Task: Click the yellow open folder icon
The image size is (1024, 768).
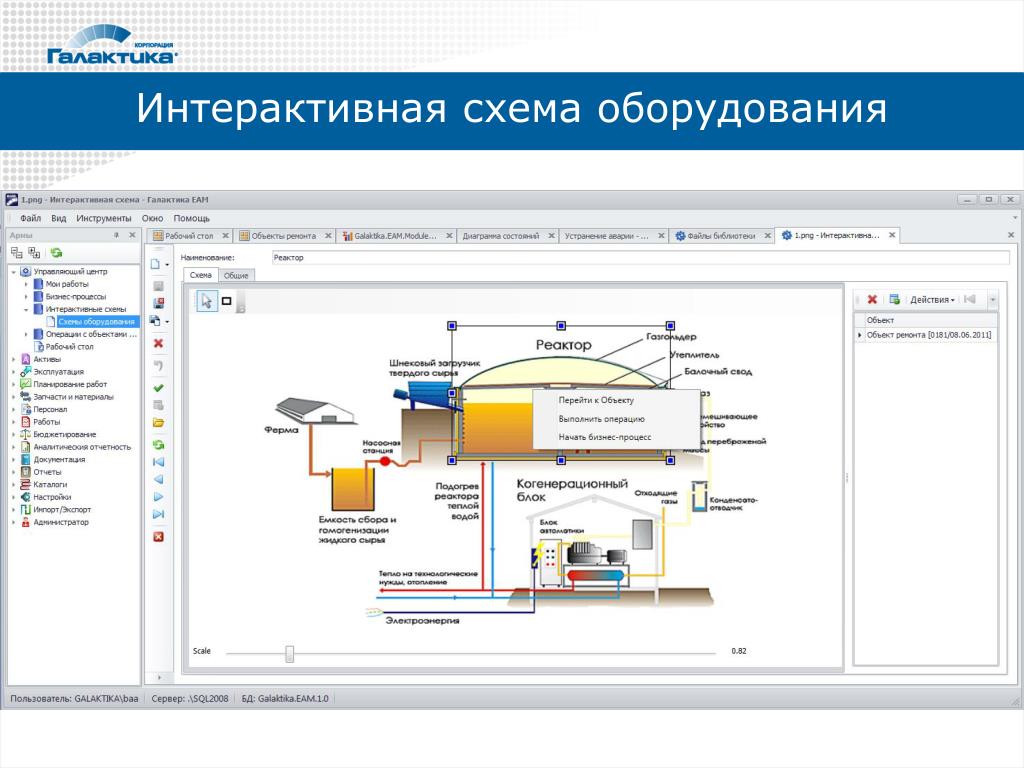Action: [x=158, y=423]
